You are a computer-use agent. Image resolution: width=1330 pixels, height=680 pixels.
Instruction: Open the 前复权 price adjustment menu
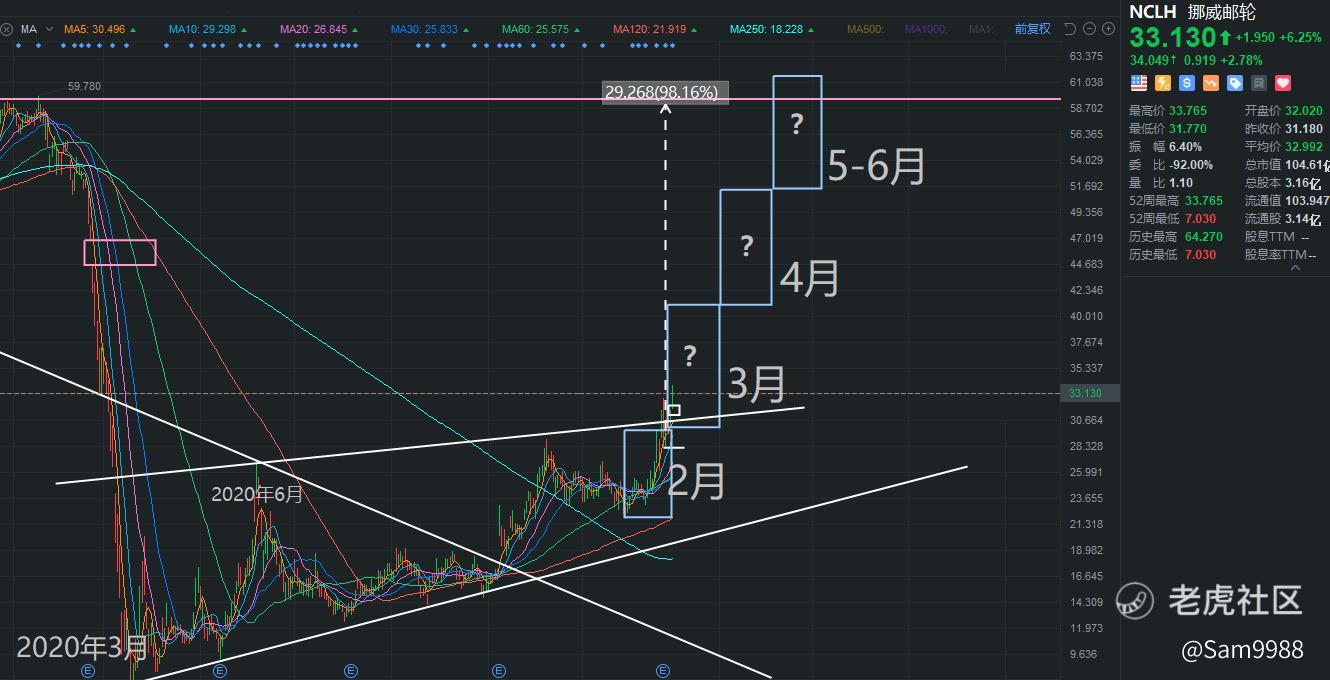tap(1032, 29)
